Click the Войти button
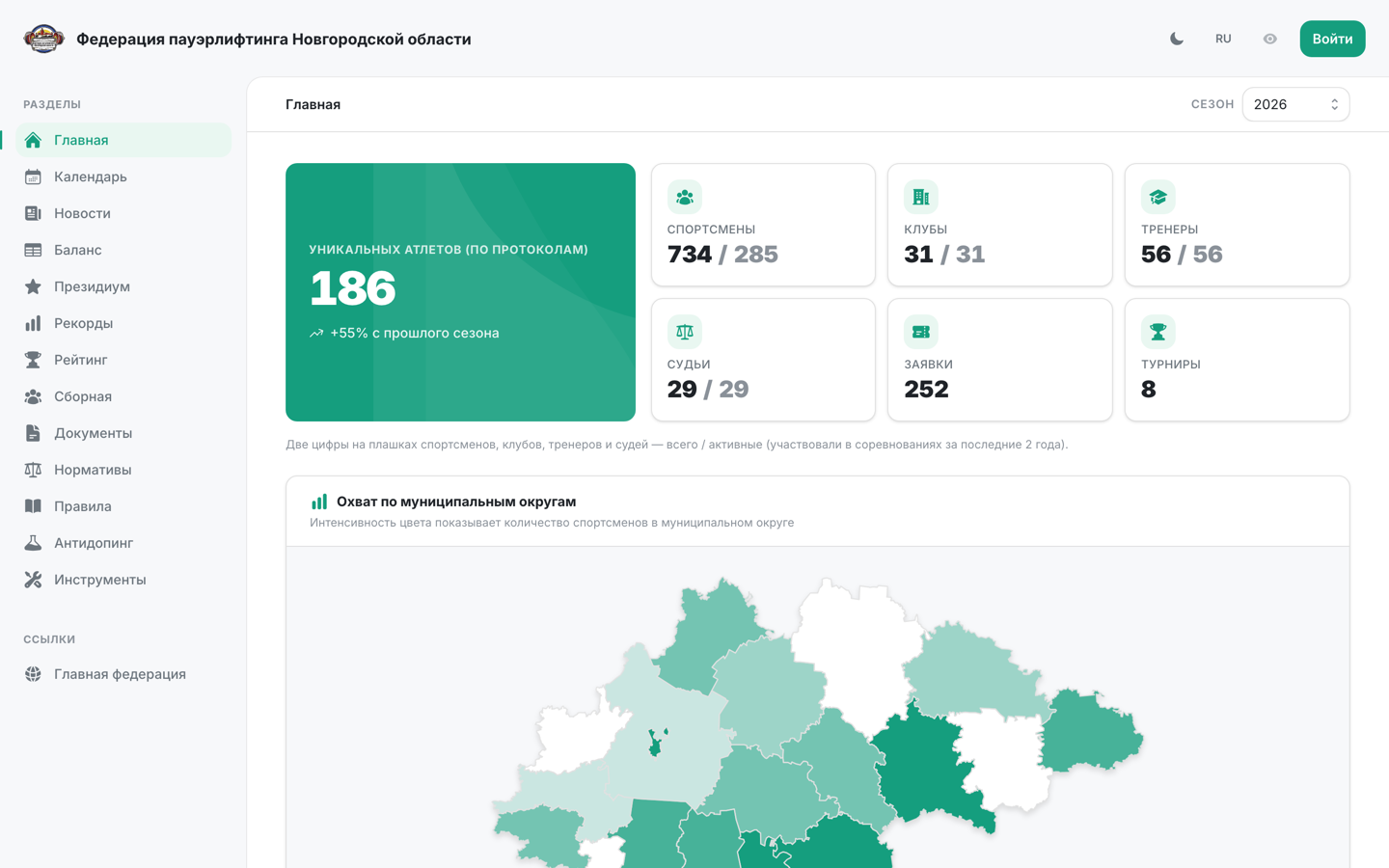 pos(1332,39)
